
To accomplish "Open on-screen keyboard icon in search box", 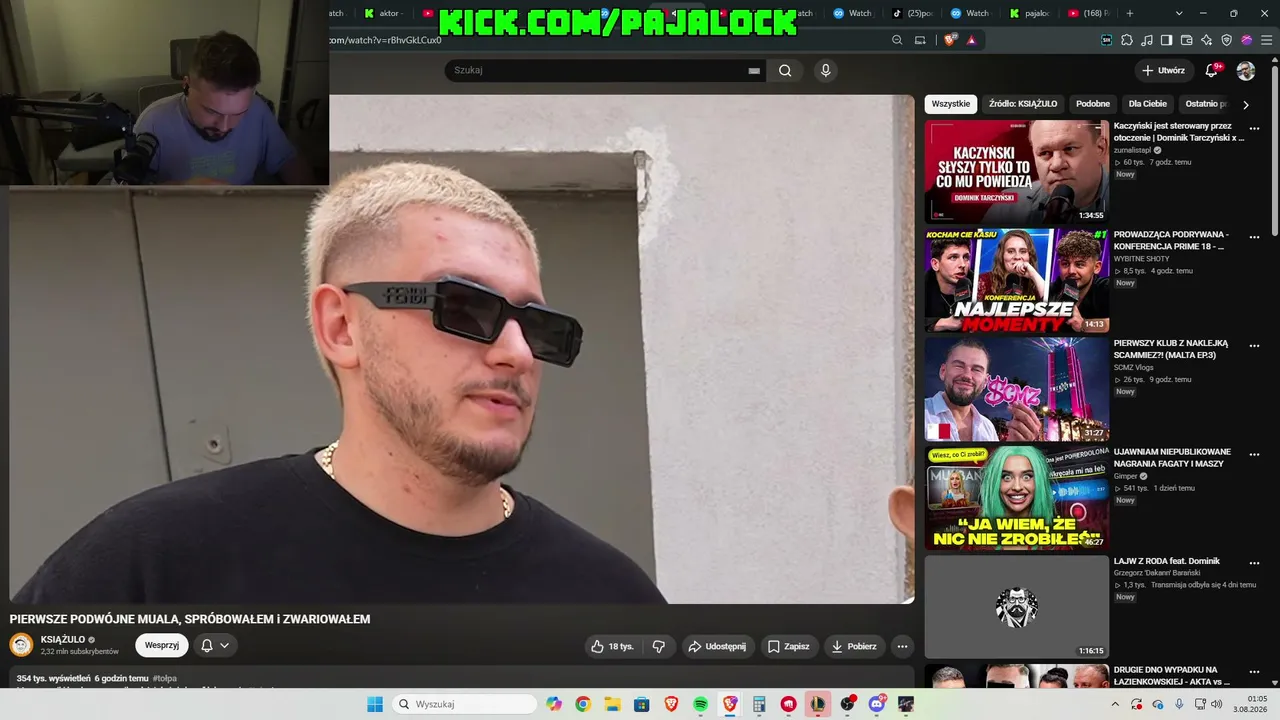I will (754, 71).
